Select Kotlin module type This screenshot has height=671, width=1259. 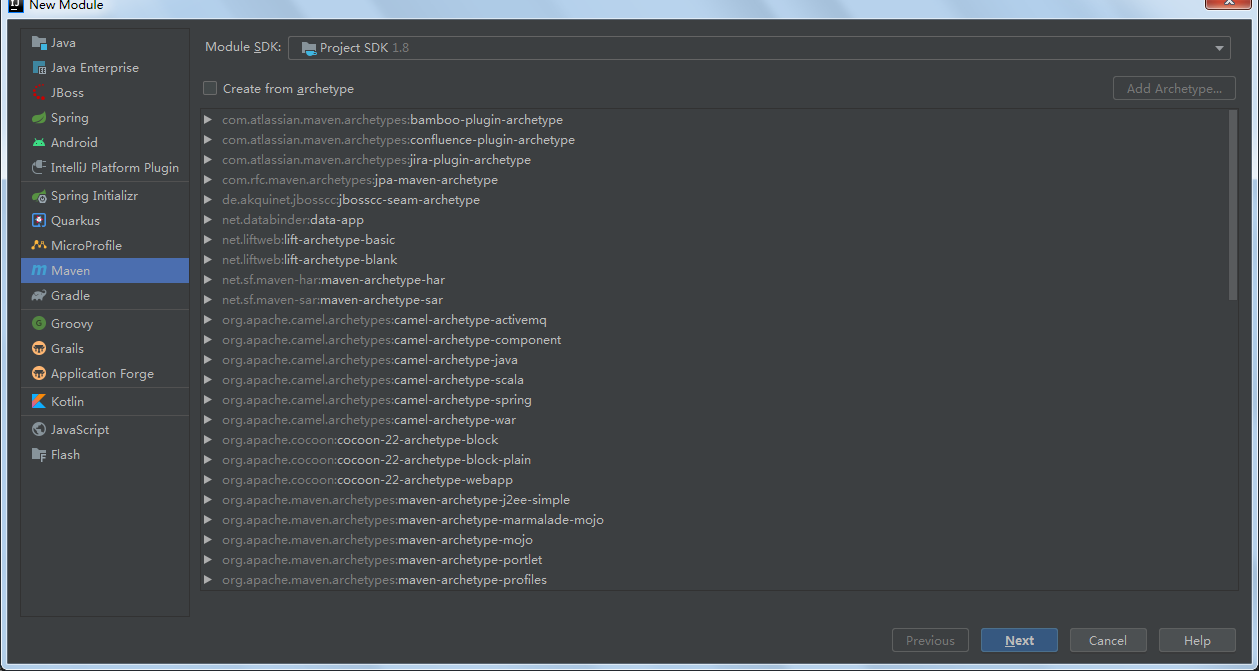(105, 402)
